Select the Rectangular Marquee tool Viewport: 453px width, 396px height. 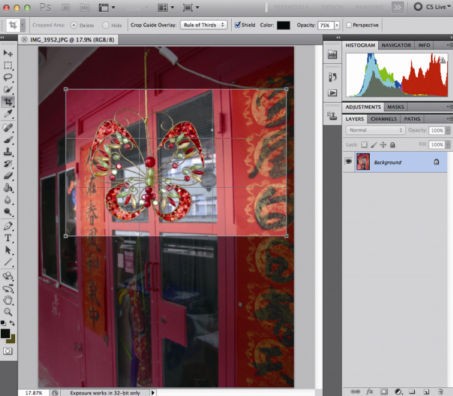[8, 65]
